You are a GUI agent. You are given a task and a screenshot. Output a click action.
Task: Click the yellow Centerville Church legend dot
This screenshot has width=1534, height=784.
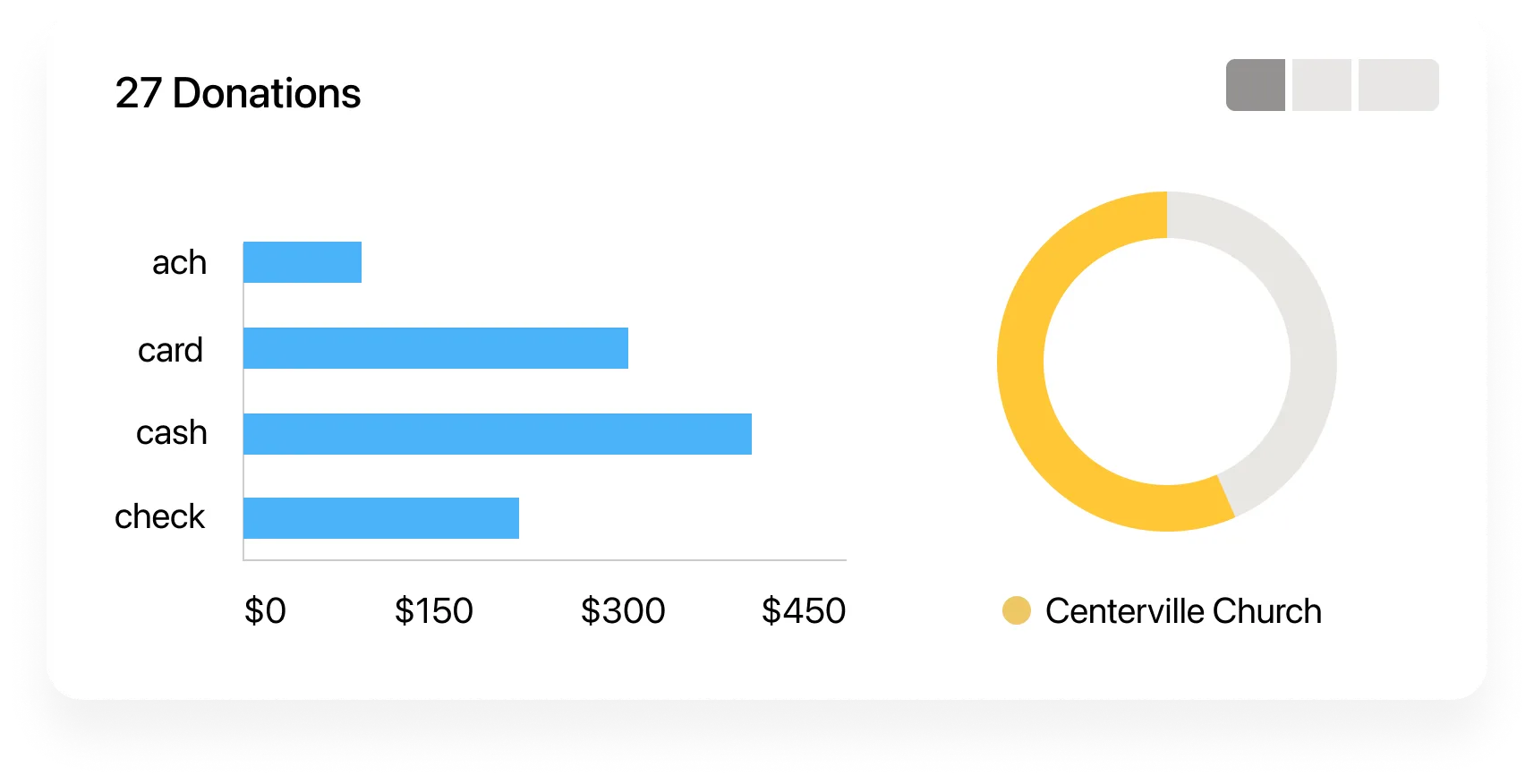[1017, 610]
